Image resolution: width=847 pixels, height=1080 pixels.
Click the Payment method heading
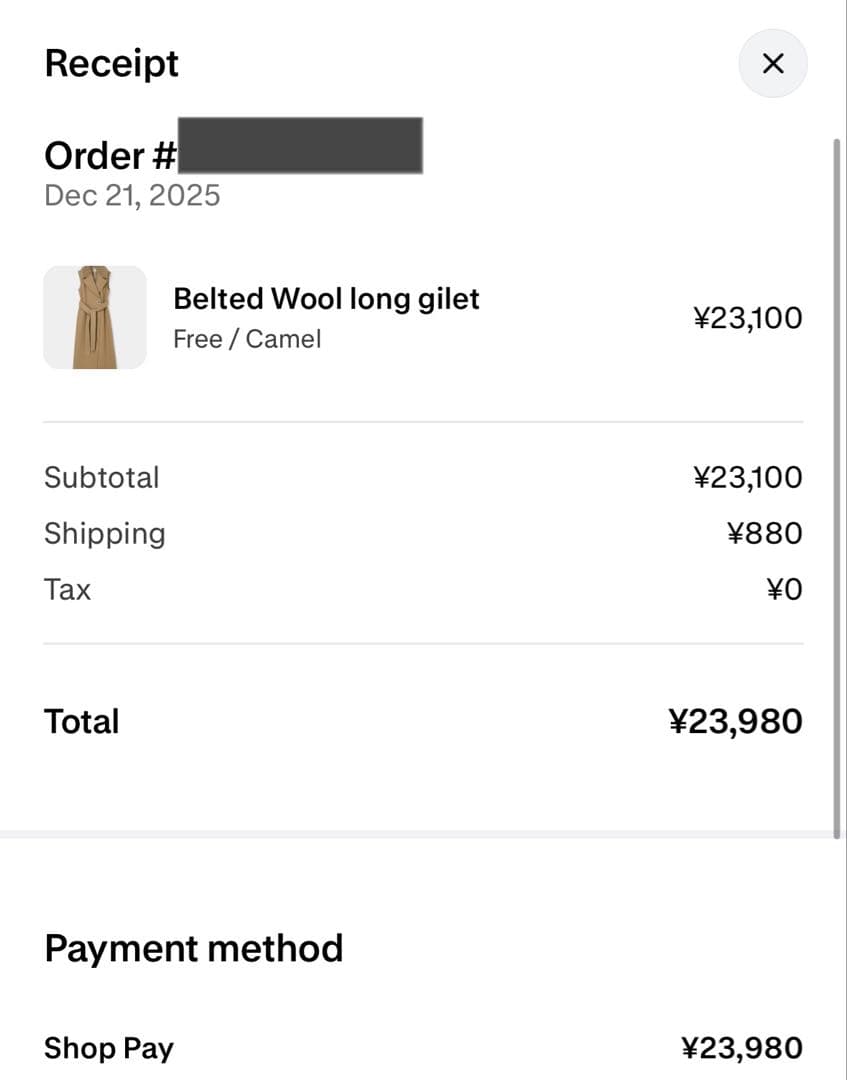193,947
